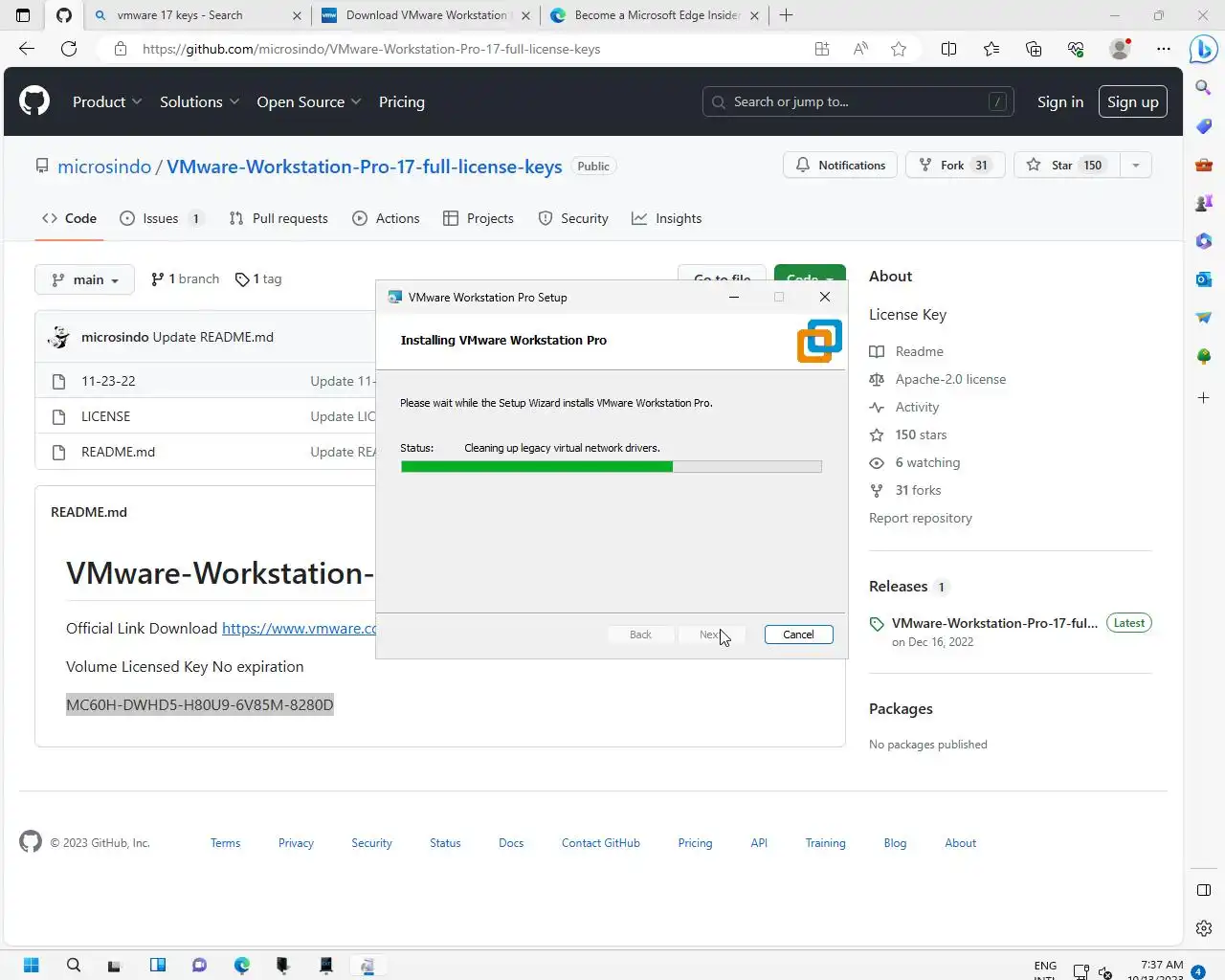Click the profile avatar icon

[1119, 49]
